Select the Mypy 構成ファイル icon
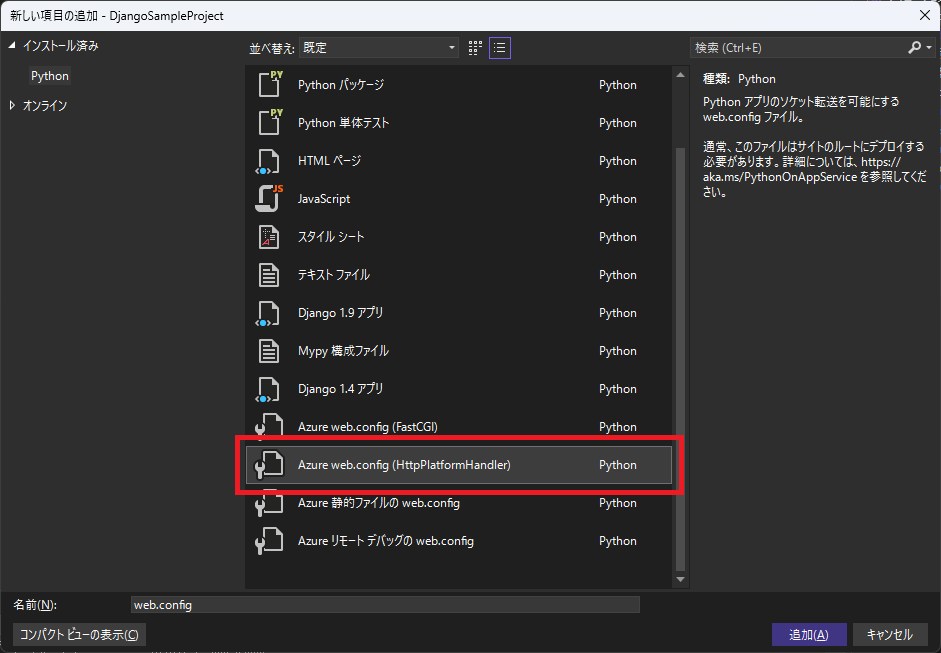 pyautogui.click(x=270, y=351)
